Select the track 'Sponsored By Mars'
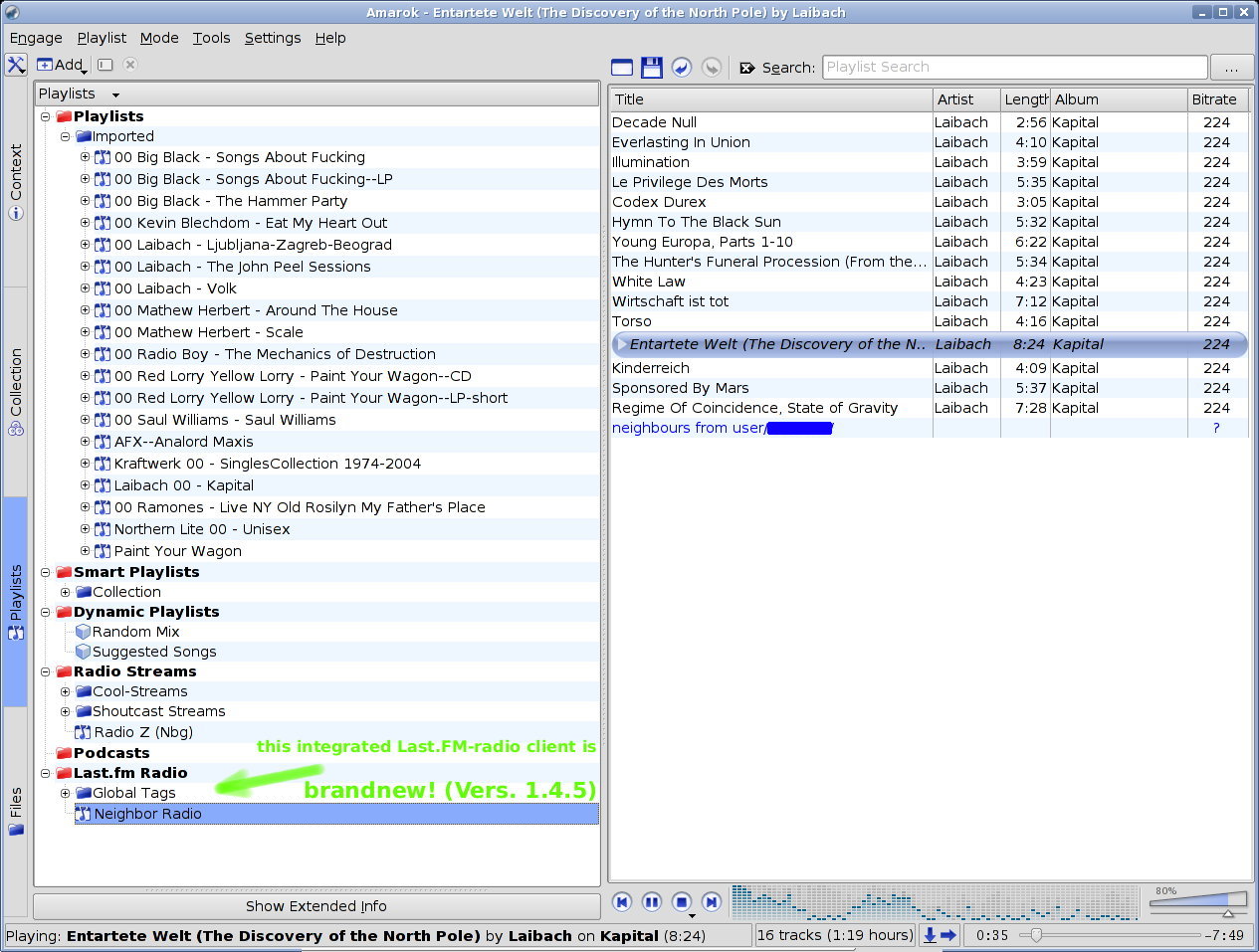Image resolution: width=1259 pixels, height=952 pixels. click(931, 388)
